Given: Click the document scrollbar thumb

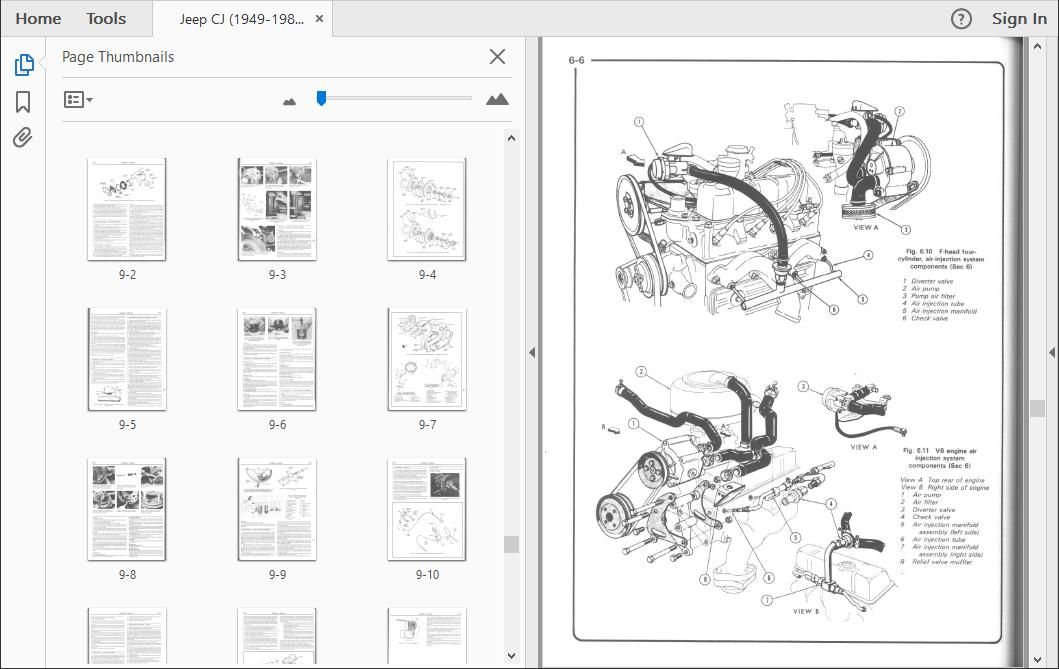Looking at the screenshot, I should (x=1037, y=408).
